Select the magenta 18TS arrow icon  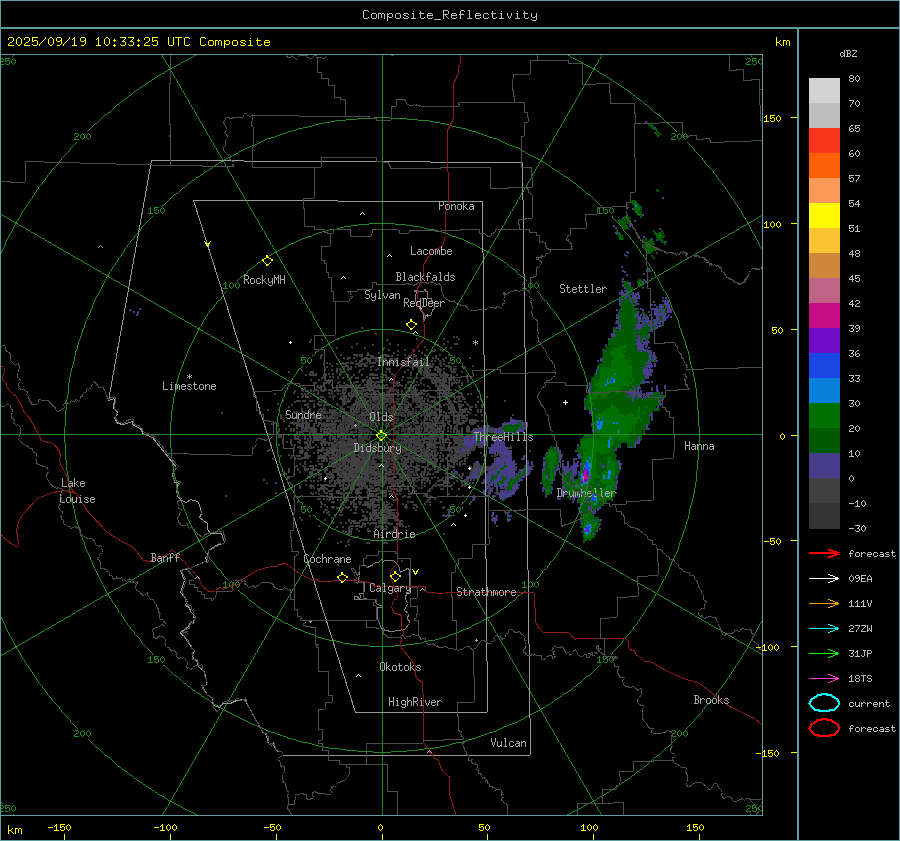pyautogui.click(x=823, y=678)
